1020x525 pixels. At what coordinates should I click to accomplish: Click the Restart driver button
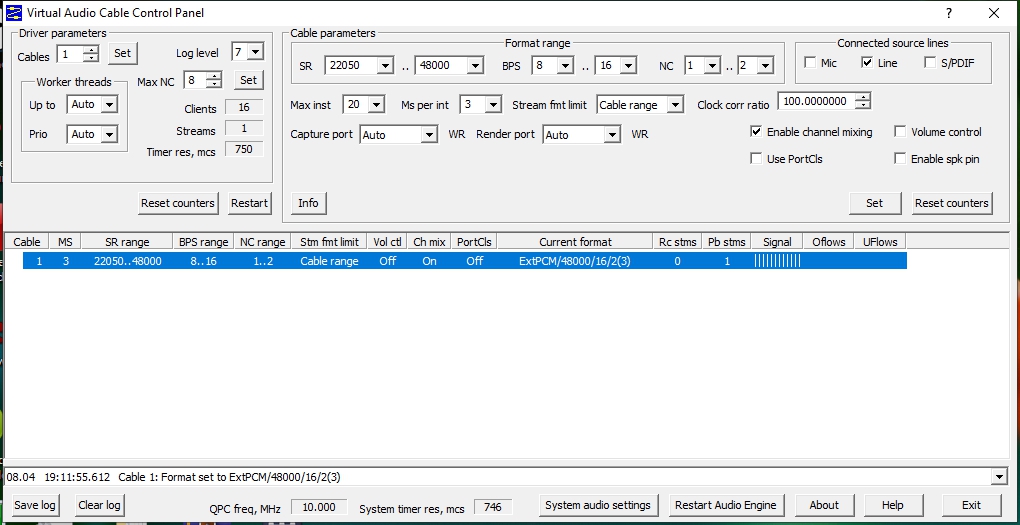point(249,203)
